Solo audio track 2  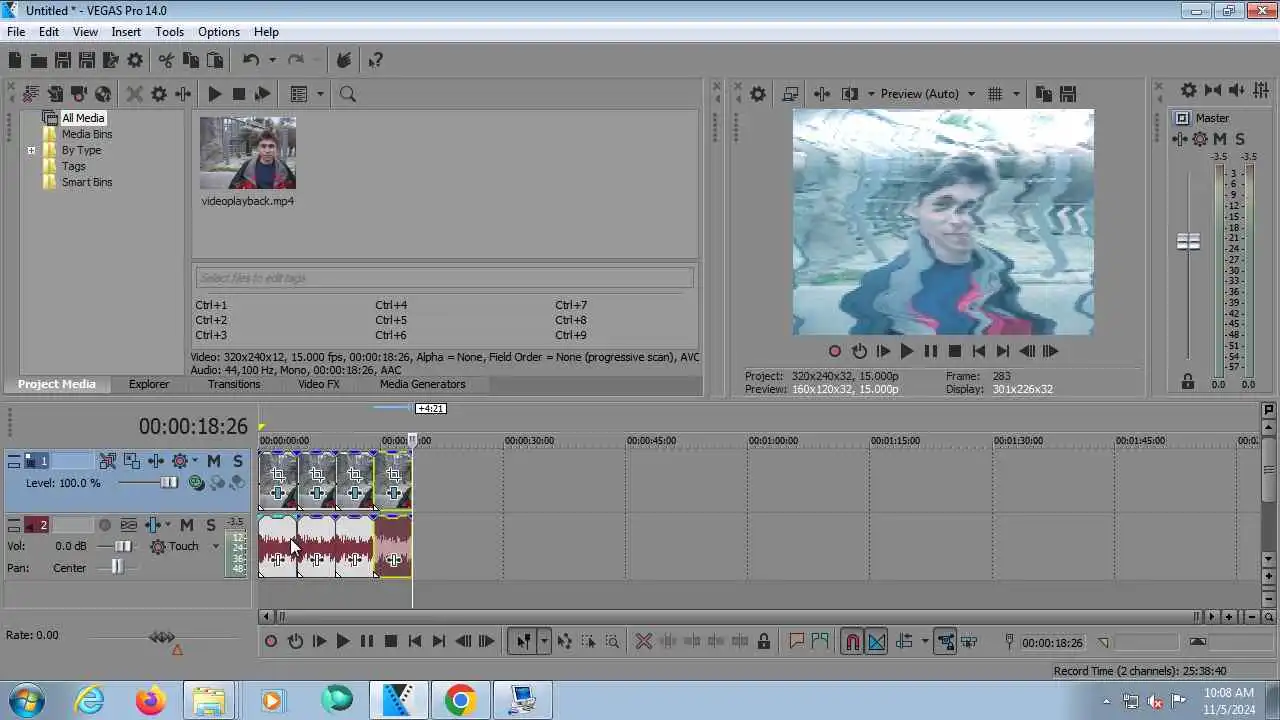[x=211, y=525]
